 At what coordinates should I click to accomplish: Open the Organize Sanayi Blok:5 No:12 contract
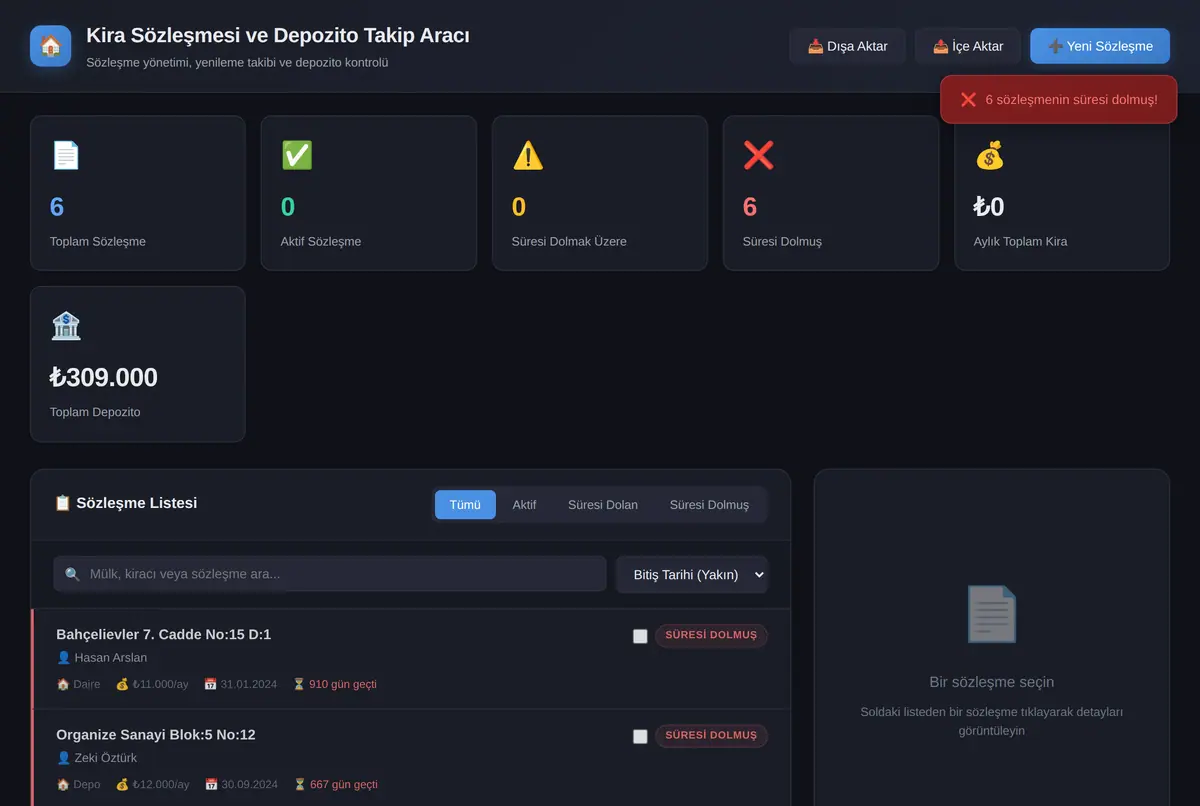411,759
